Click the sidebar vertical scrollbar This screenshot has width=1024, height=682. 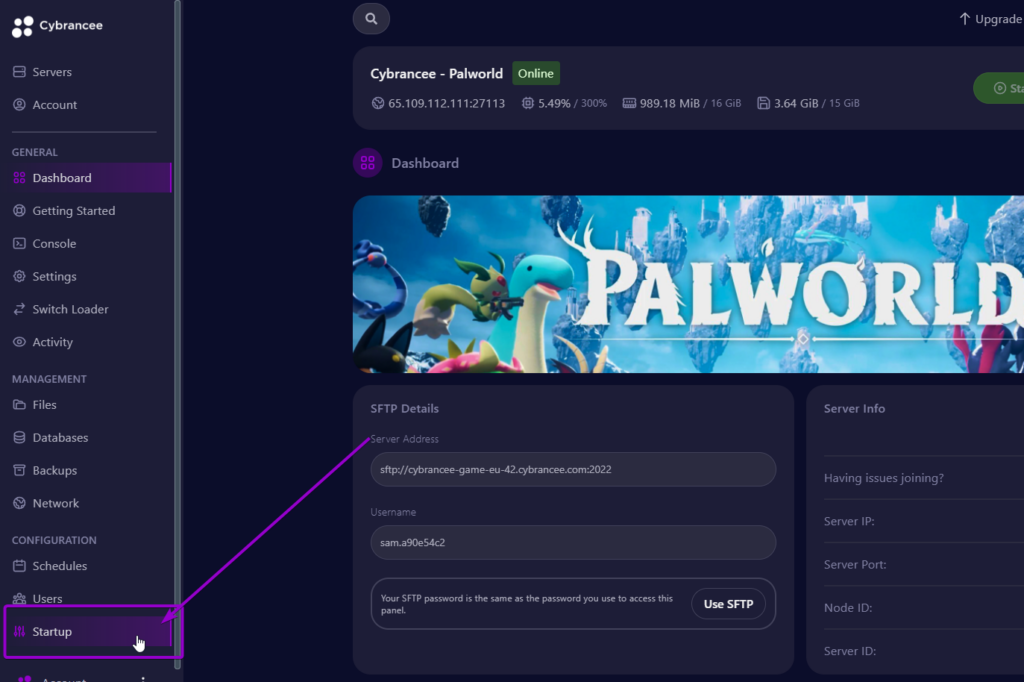click(x=177, y=333)
